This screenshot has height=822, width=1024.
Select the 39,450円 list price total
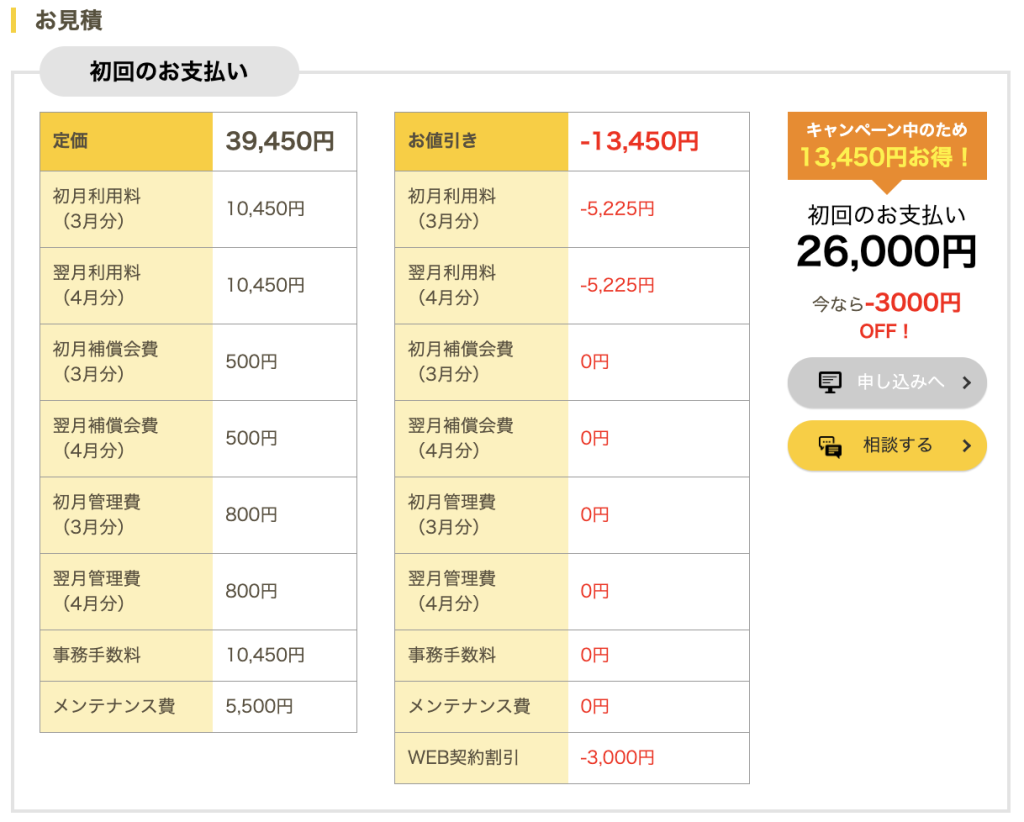click(x=280, y=141)
